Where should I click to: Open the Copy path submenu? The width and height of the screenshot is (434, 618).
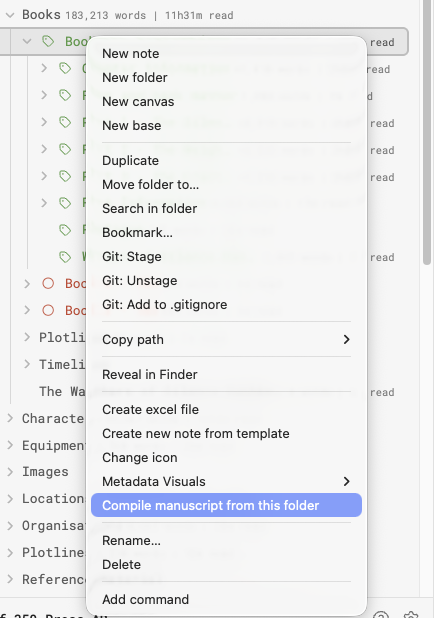(x=226, y=340)
